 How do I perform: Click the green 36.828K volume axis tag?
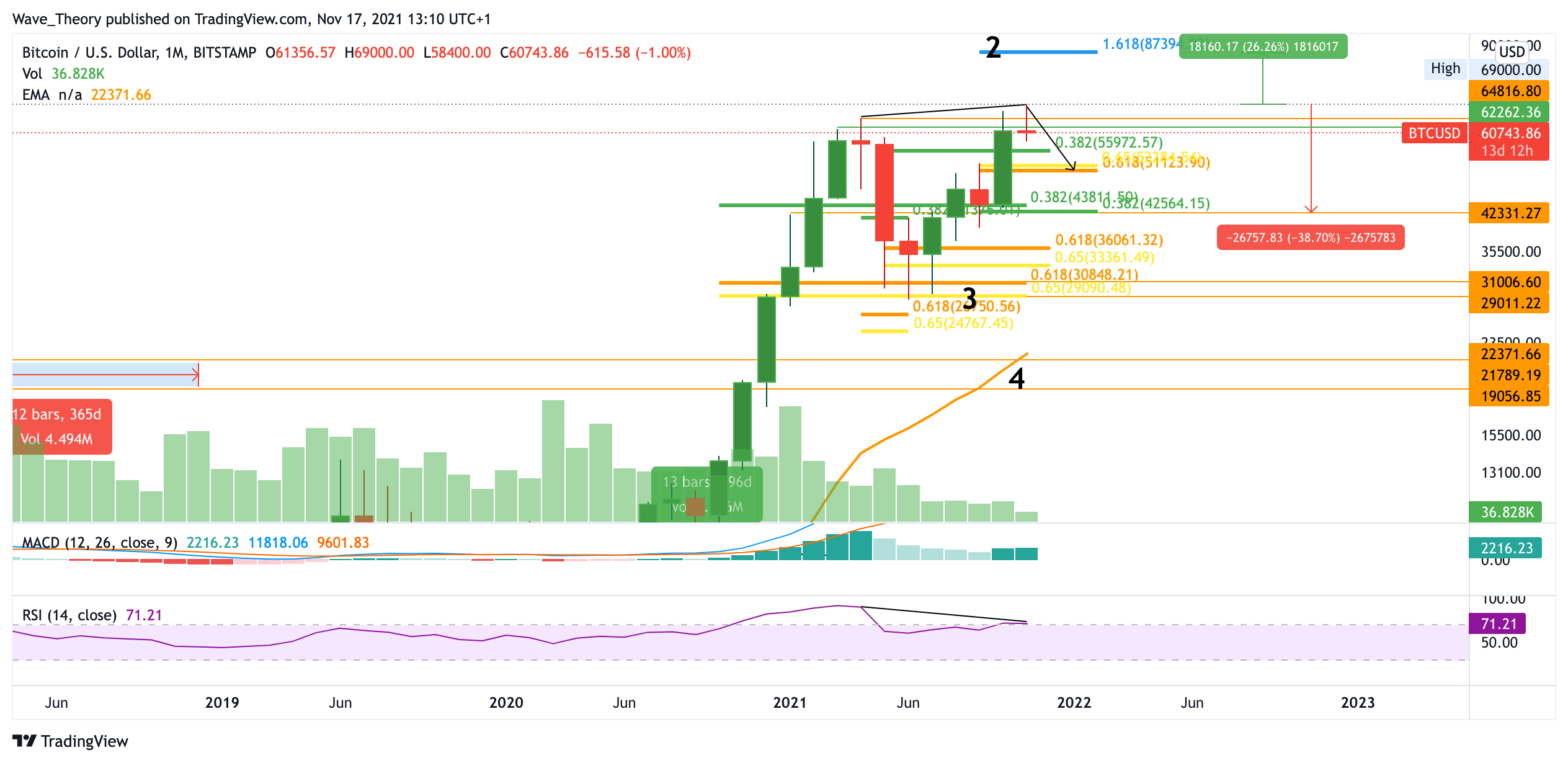(x=1507, y=512)
